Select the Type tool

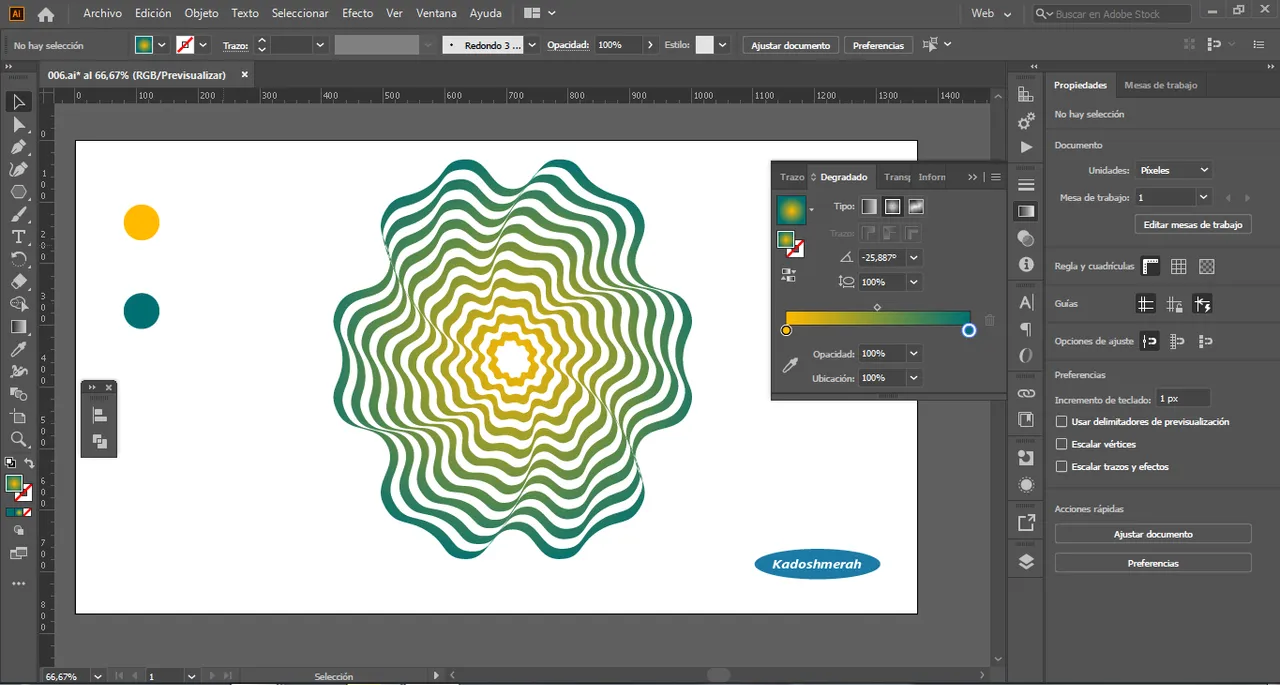pos(18,237)
